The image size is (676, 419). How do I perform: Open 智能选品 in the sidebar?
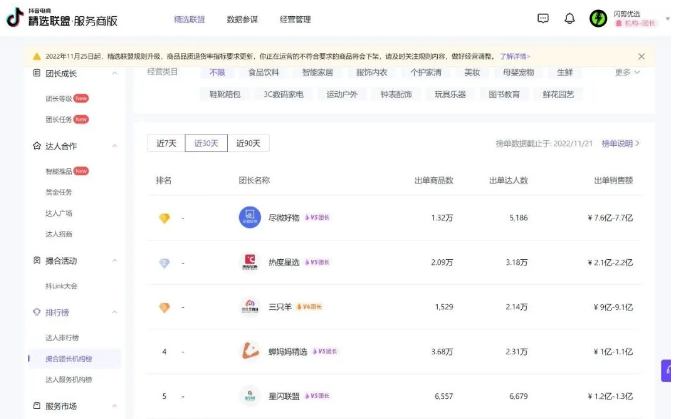click(59, 171)
